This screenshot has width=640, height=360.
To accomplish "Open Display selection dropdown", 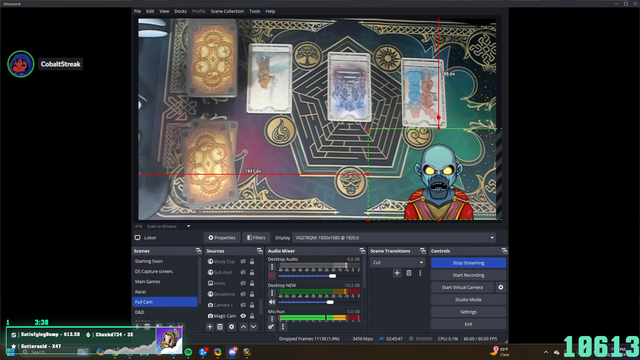I will pos(395,238).
